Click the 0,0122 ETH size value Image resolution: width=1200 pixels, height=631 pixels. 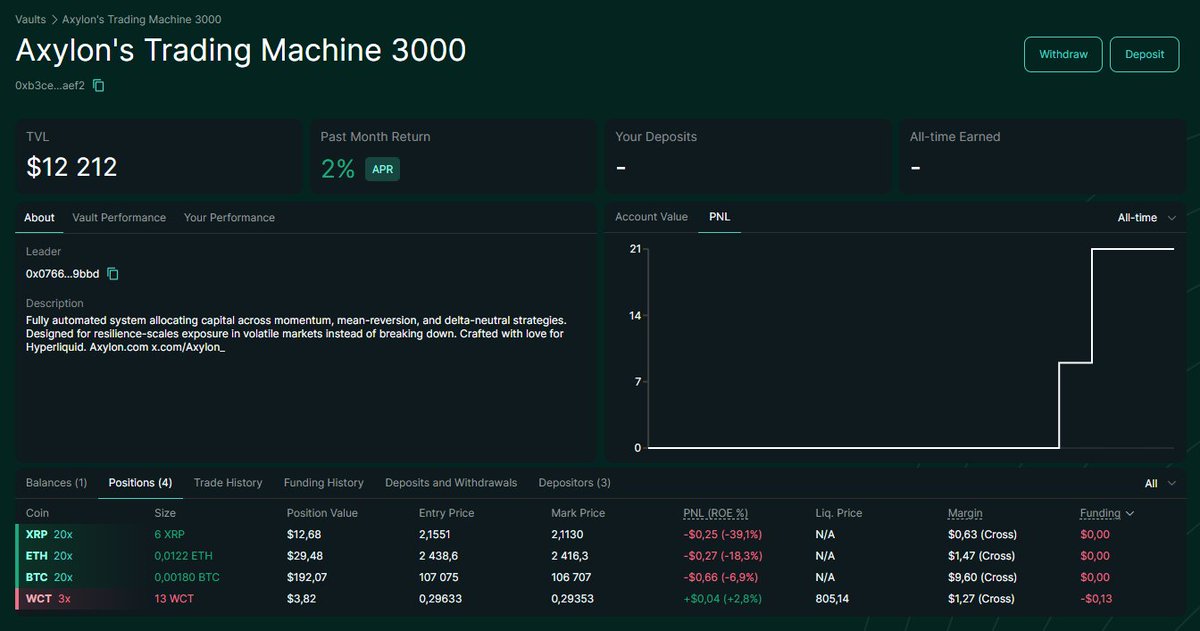click(x=183, y=556)
